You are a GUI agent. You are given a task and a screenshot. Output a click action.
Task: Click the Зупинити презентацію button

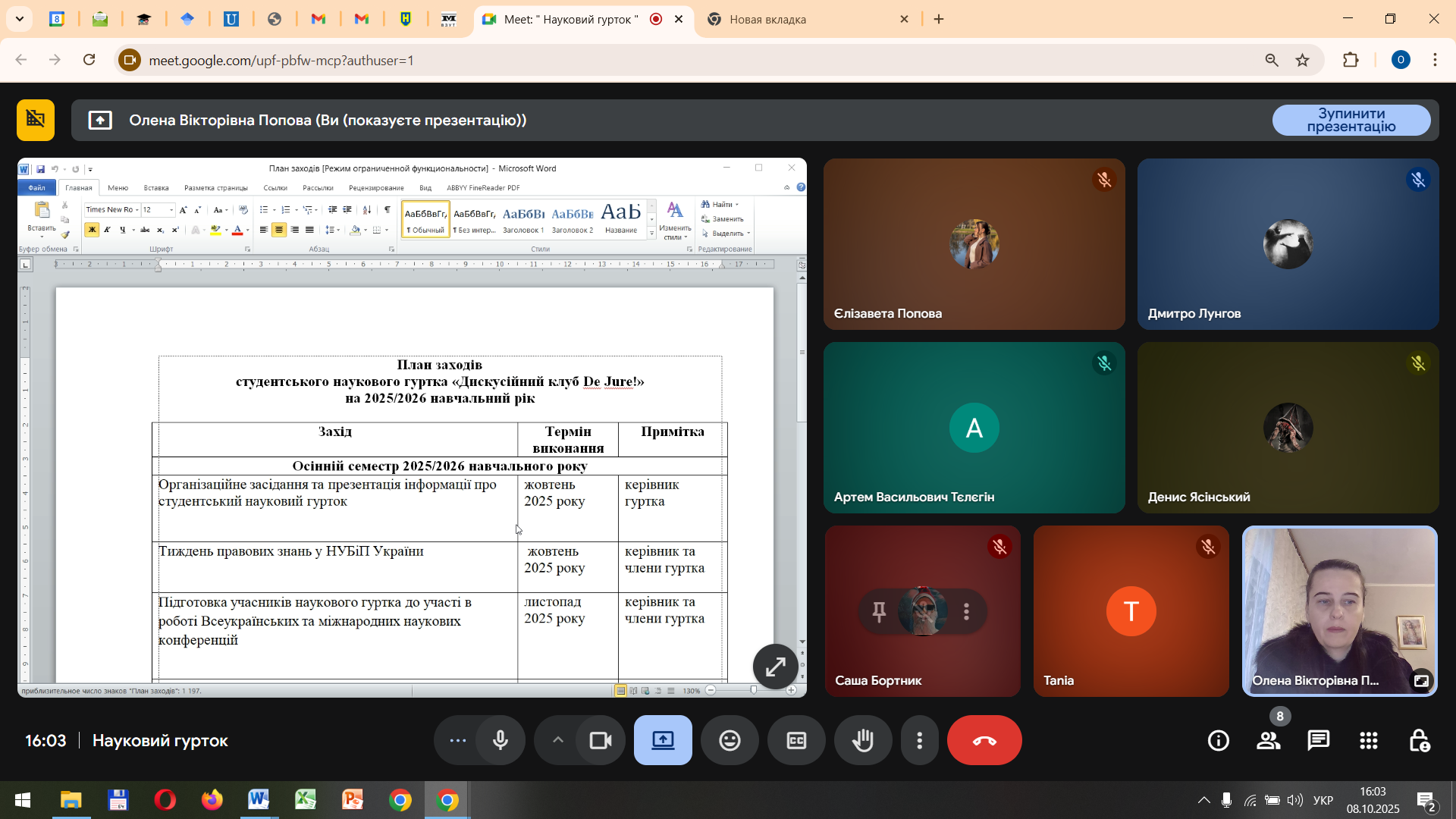click(1351, 121)
